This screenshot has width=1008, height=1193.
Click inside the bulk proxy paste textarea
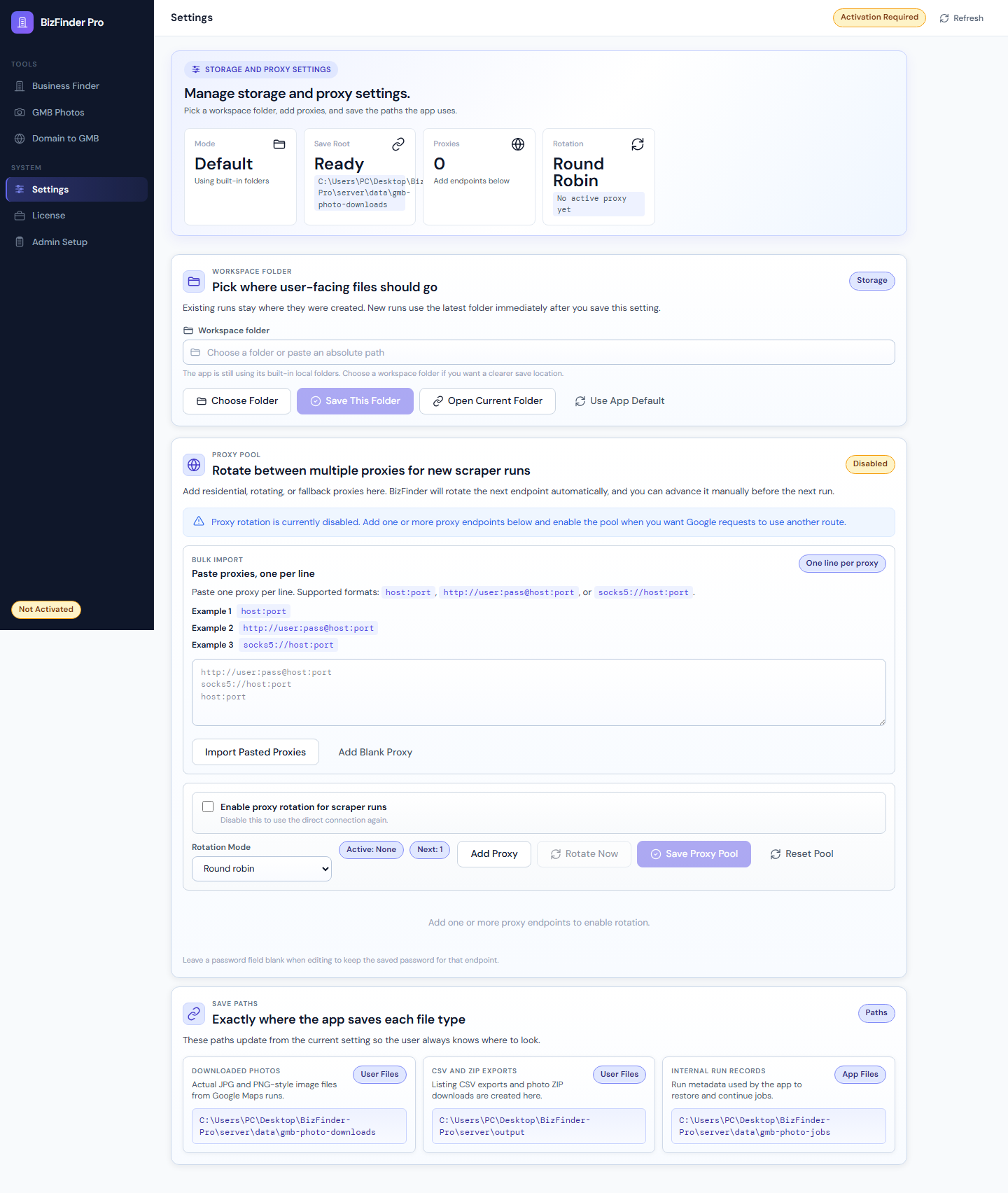(x=538, y=692)
